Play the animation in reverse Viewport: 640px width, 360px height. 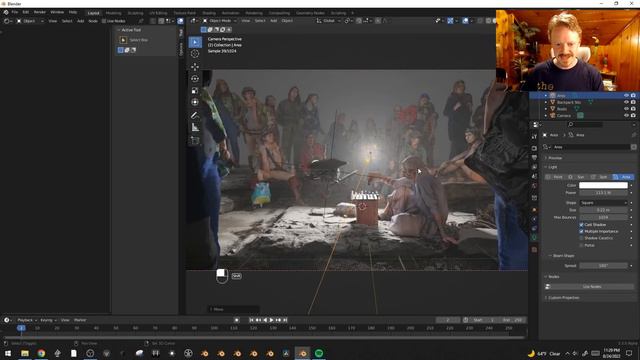point(265,320)
